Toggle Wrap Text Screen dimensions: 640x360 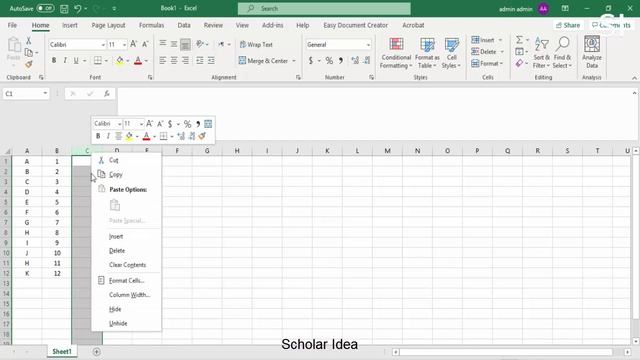(x=256, y=44)
